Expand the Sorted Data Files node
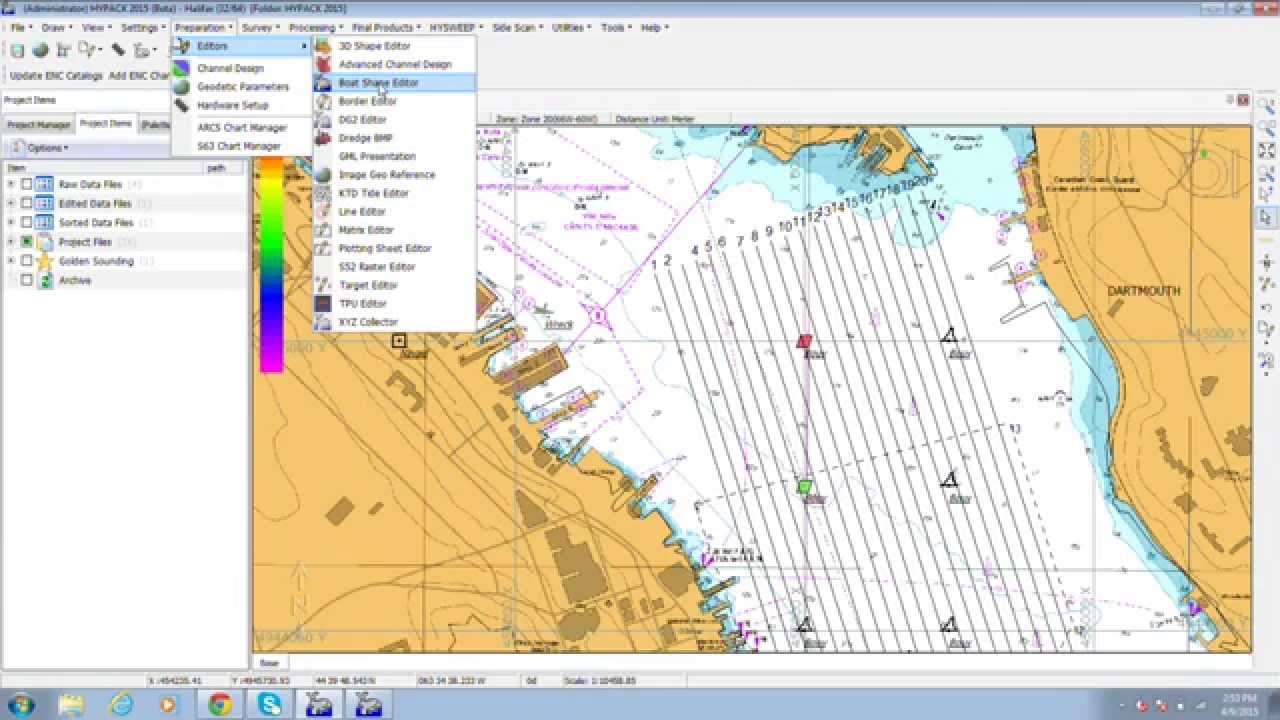The width and height of the screenshot is (1280, 720). click(11, 222)
